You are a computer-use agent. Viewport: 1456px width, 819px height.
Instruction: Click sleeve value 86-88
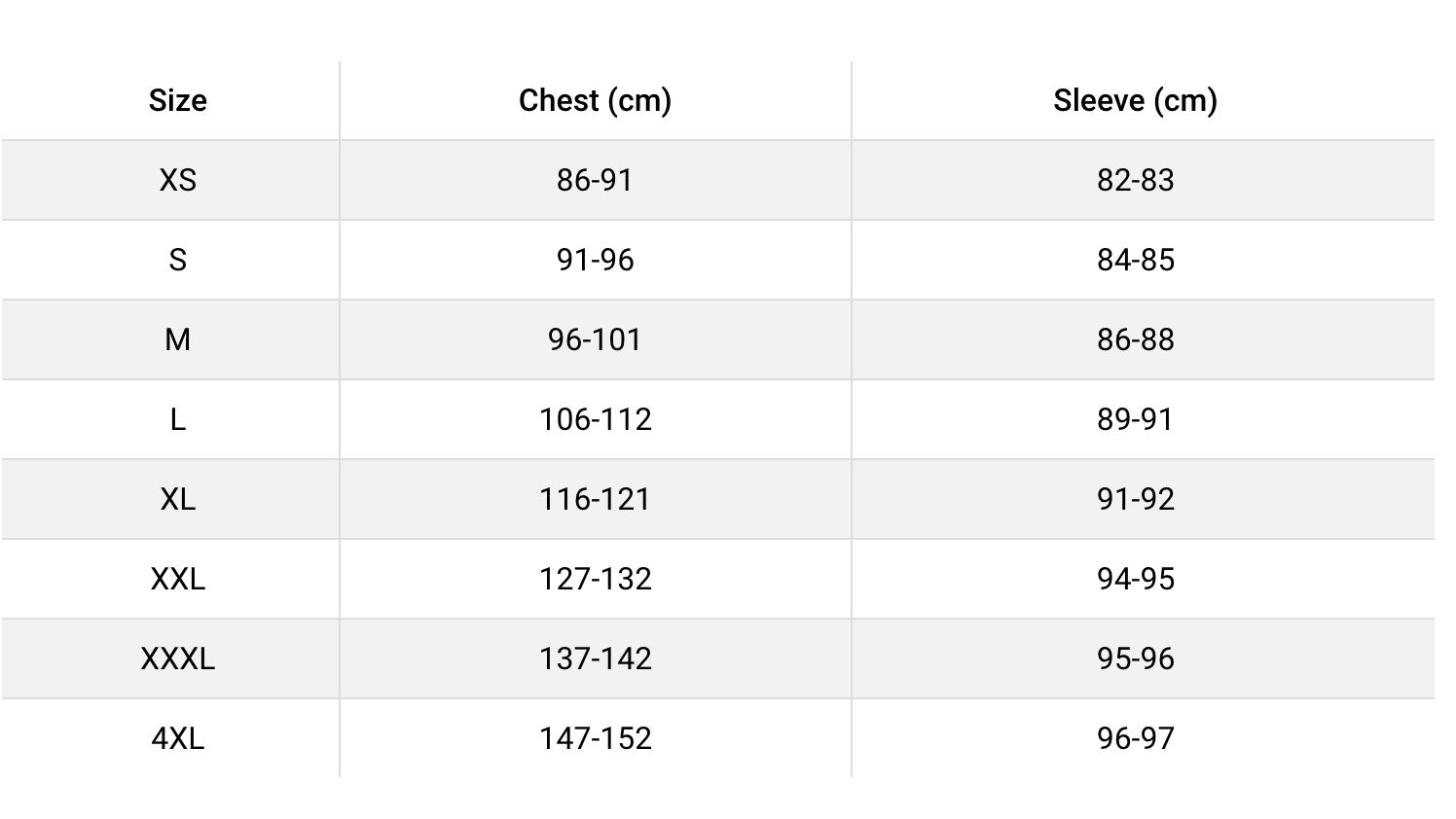[1135, 339]
